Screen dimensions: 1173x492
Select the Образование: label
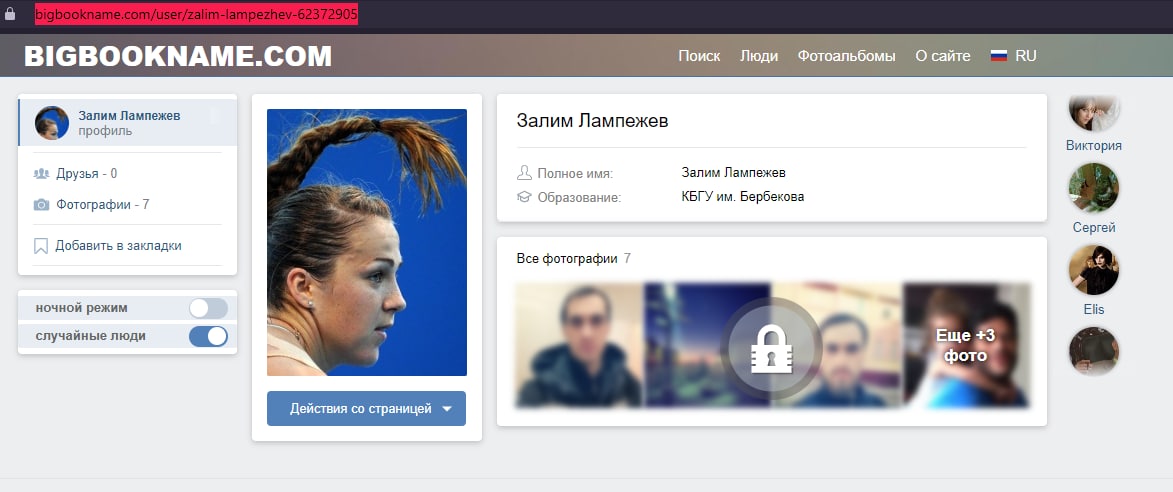click(579, 197)
